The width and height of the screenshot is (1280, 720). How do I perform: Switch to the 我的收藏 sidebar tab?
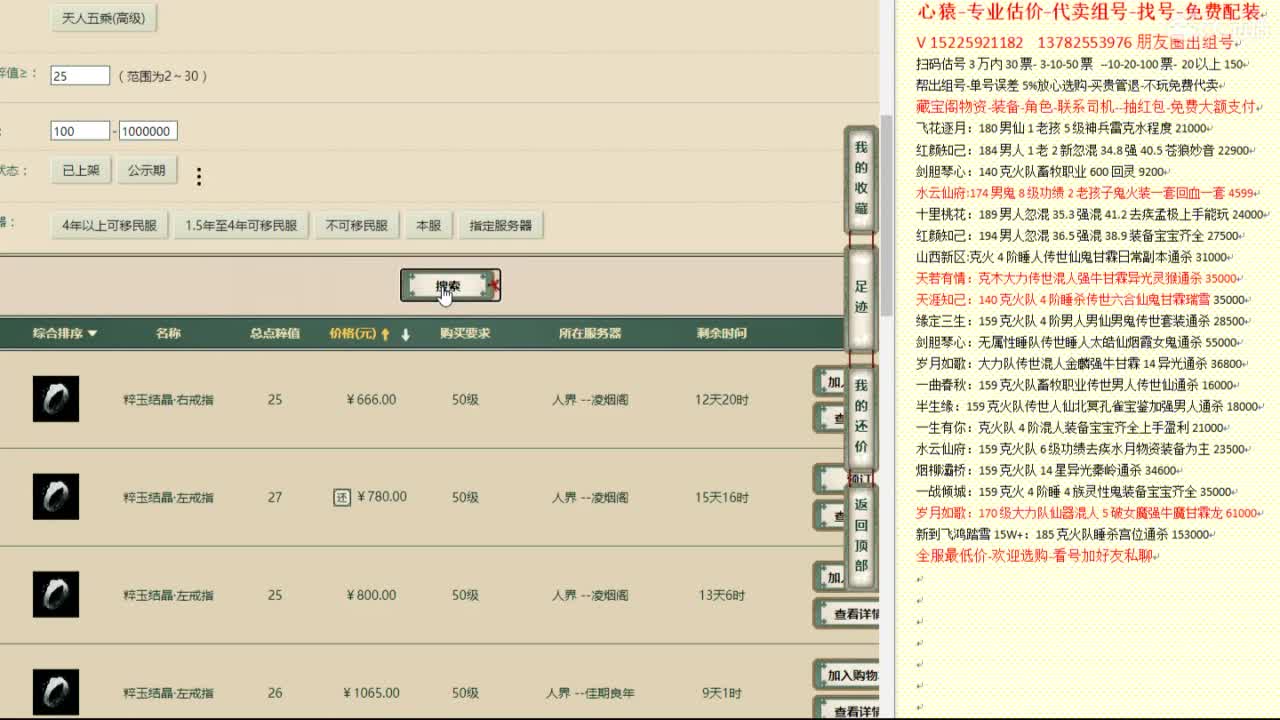[x=862, y=175]
